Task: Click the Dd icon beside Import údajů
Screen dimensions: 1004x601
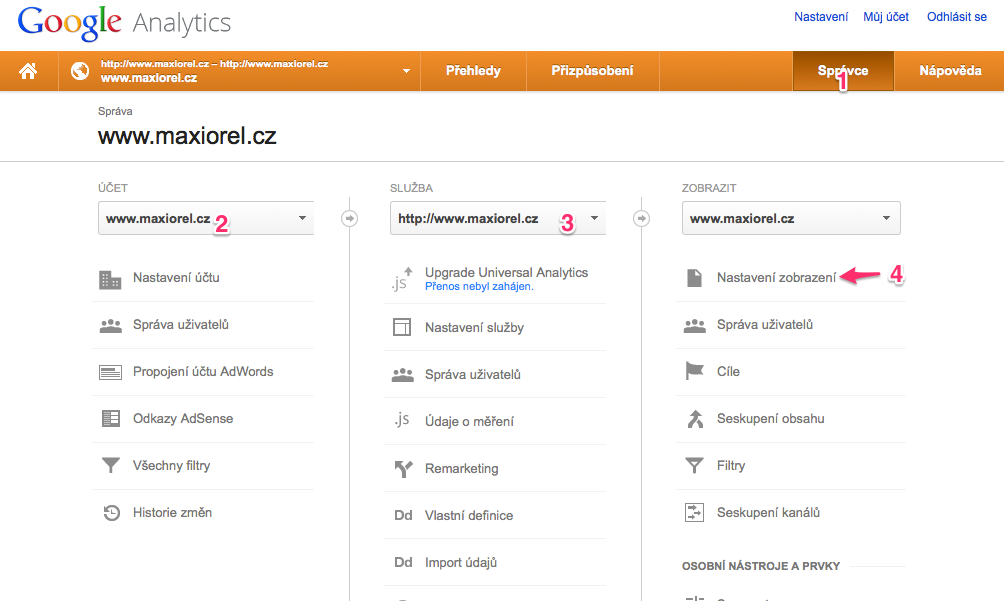Action: click(403, 563)
